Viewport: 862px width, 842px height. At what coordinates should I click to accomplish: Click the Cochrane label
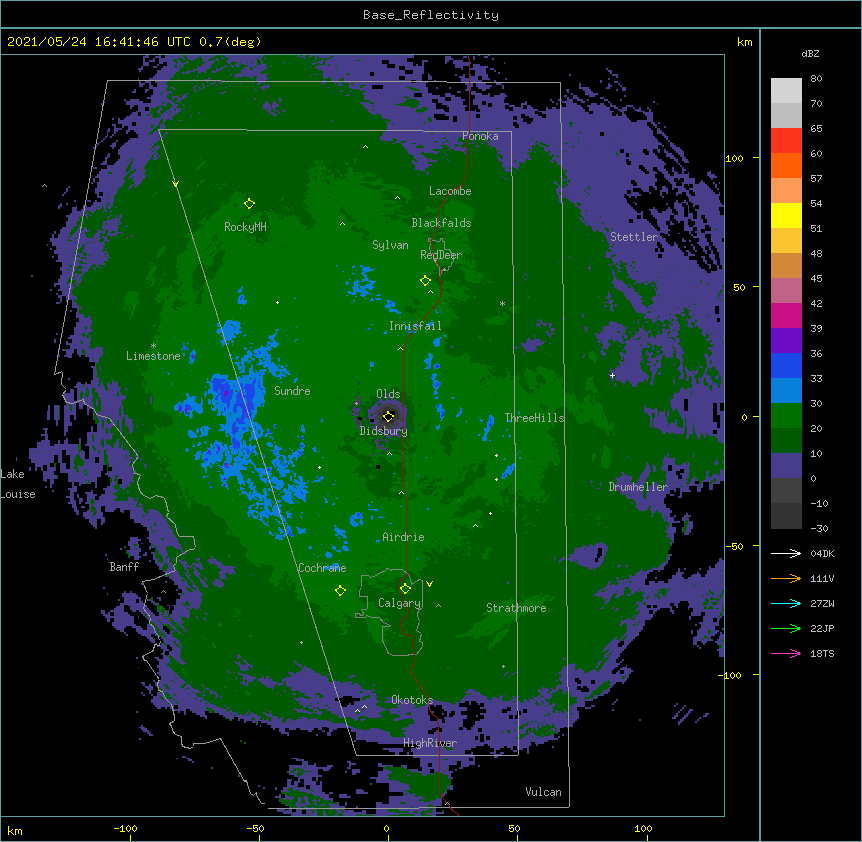point(322,568)
